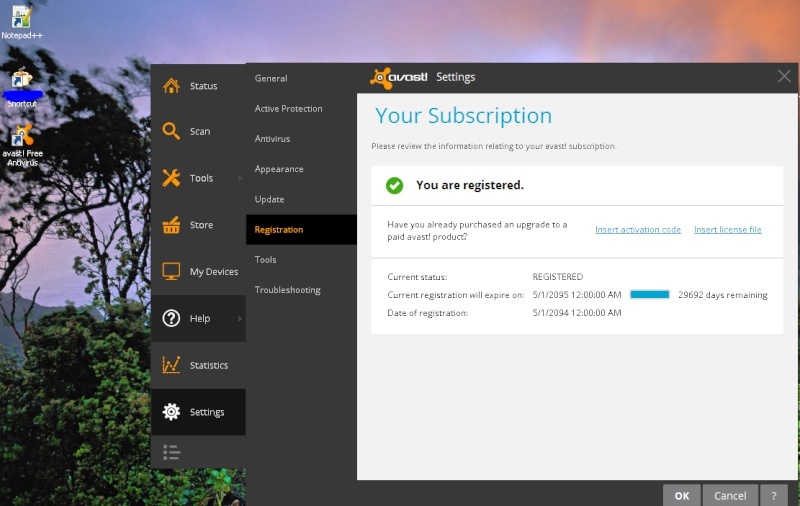Select the desktop shortcut with blue scribble
This screenshot has height=506, width=800.
[x=22, y=88]
